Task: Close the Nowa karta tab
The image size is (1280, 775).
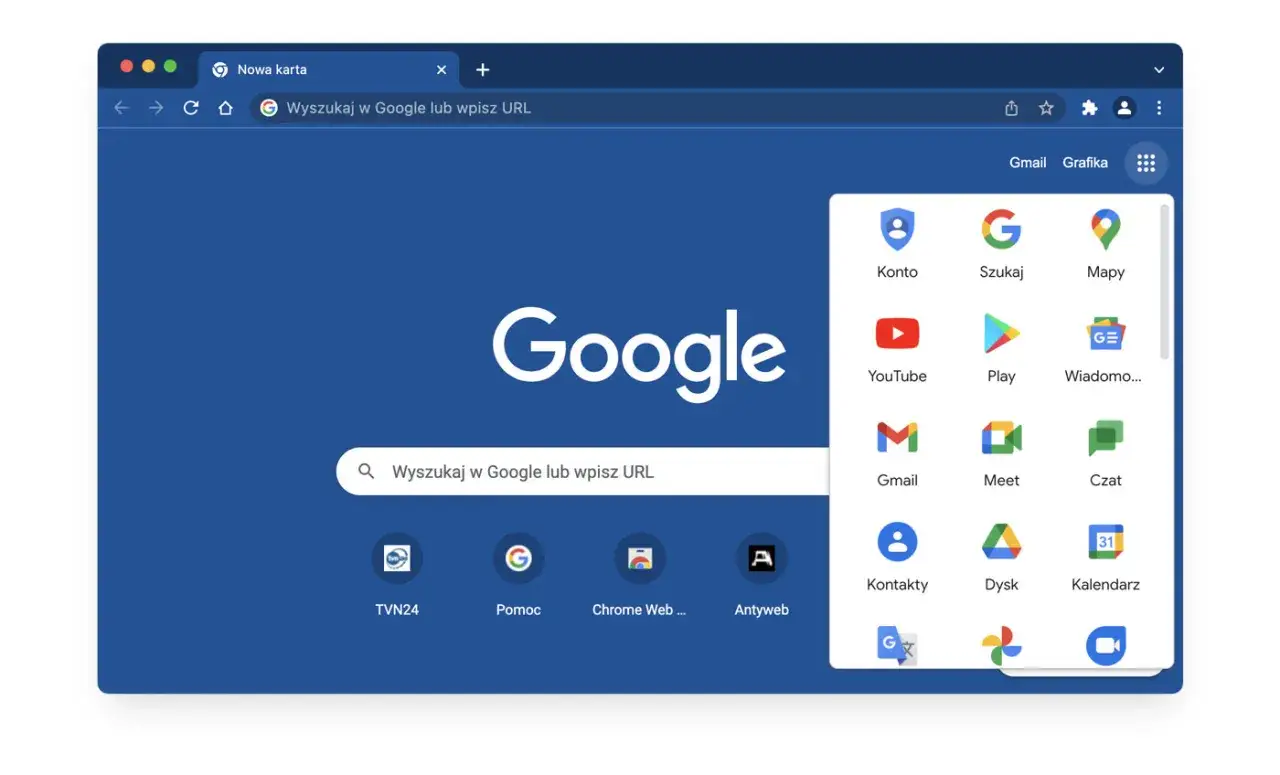Action: (x=441, y=70)
